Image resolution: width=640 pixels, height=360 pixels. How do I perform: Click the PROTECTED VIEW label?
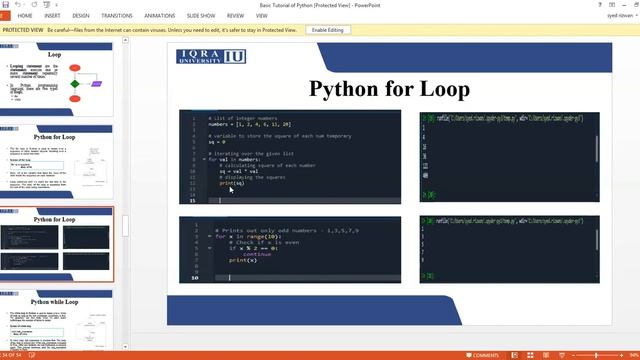(x=23, y=30)
